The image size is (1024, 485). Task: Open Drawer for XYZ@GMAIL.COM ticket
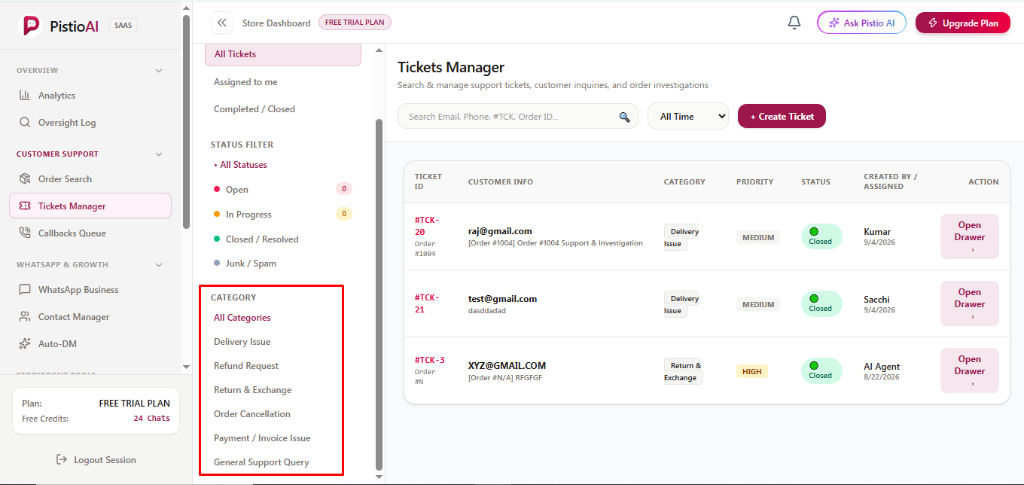click(969, 370)
